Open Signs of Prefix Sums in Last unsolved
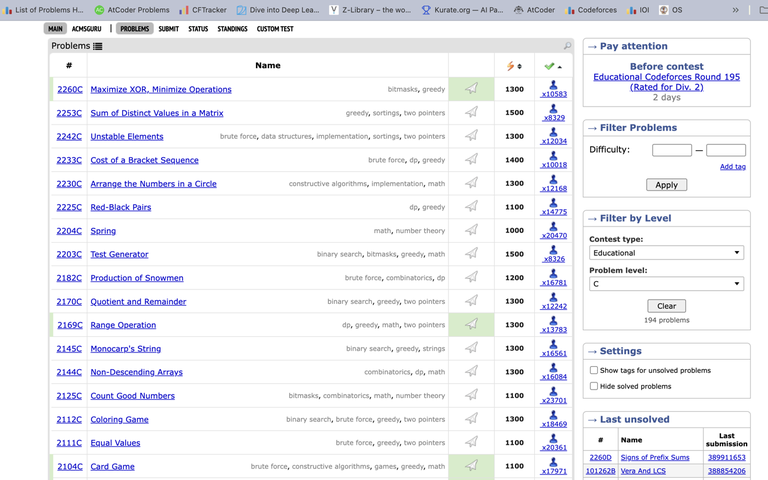Viewport: 768px width, 480px height. 655,457
